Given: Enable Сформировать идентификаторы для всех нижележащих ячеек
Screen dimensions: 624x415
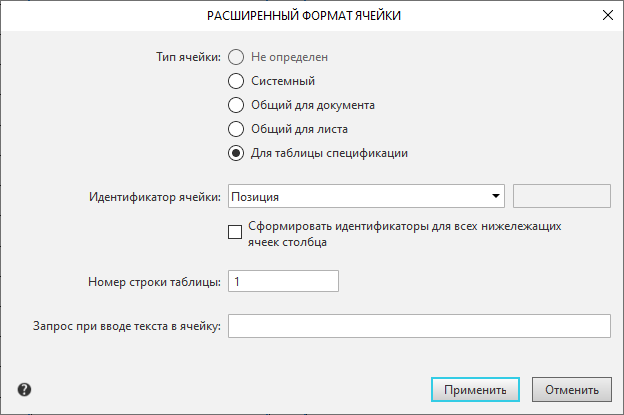Looking at the screenshot, I should (236, 233).
